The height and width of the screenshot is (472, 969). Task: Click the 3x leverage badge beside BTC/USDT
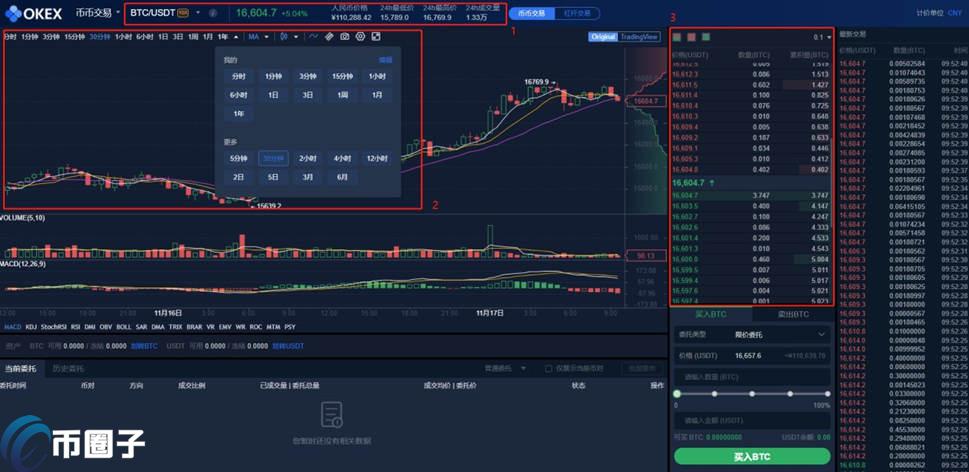[183, 12]
